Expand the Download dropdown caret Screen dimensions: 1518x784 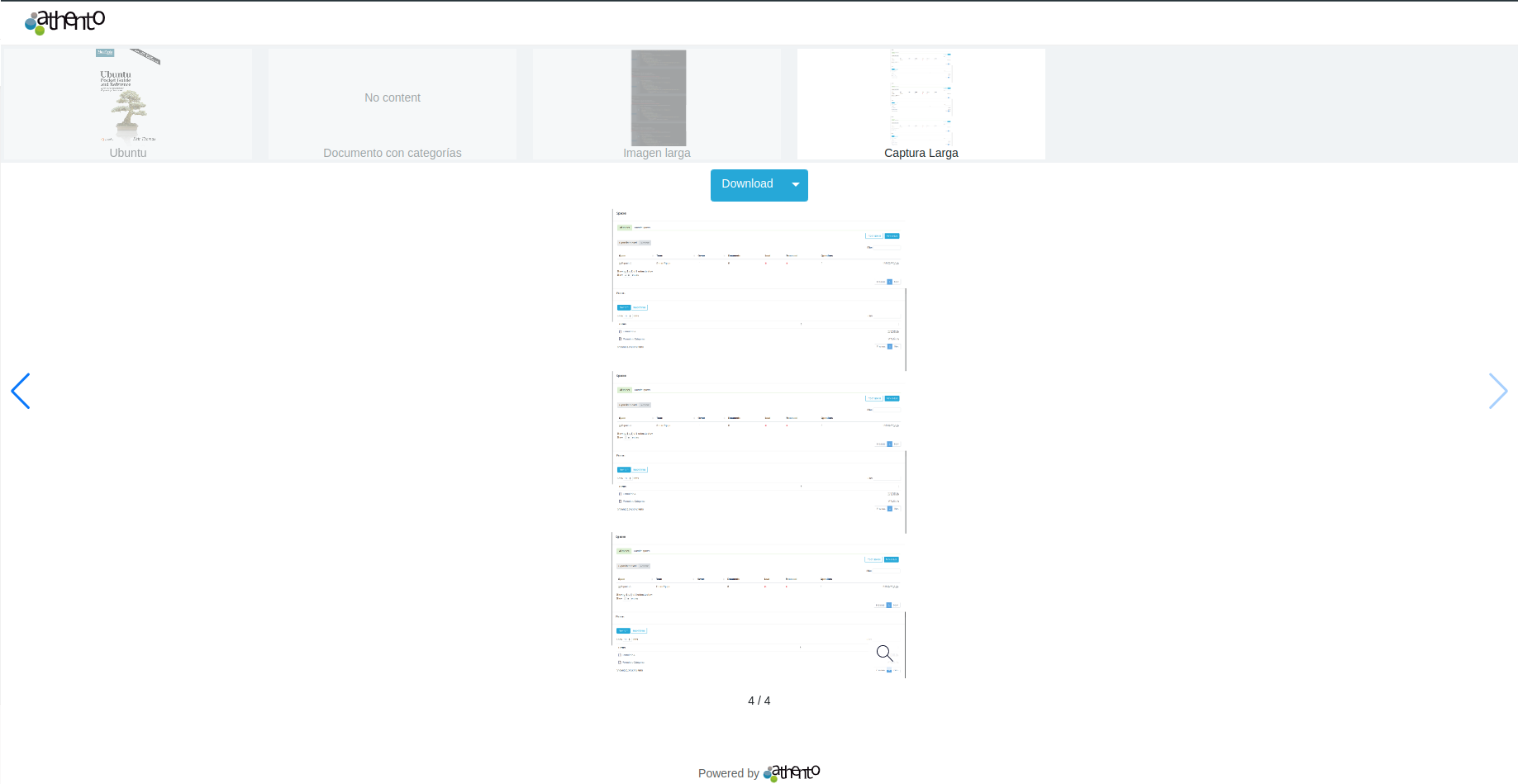pyautogui.click(x=795, y=185)
